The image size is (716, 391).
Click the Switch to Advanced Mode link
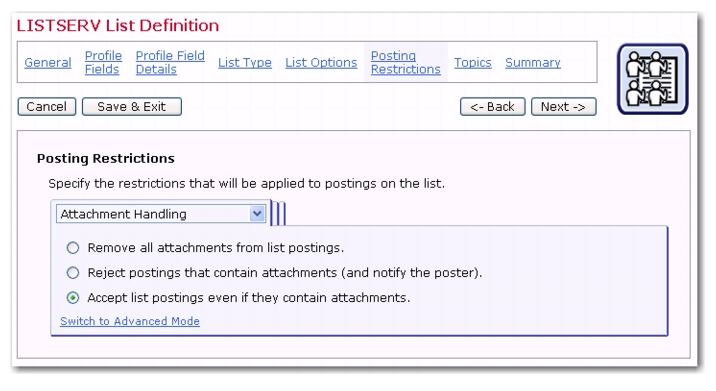tap(130, 321)
